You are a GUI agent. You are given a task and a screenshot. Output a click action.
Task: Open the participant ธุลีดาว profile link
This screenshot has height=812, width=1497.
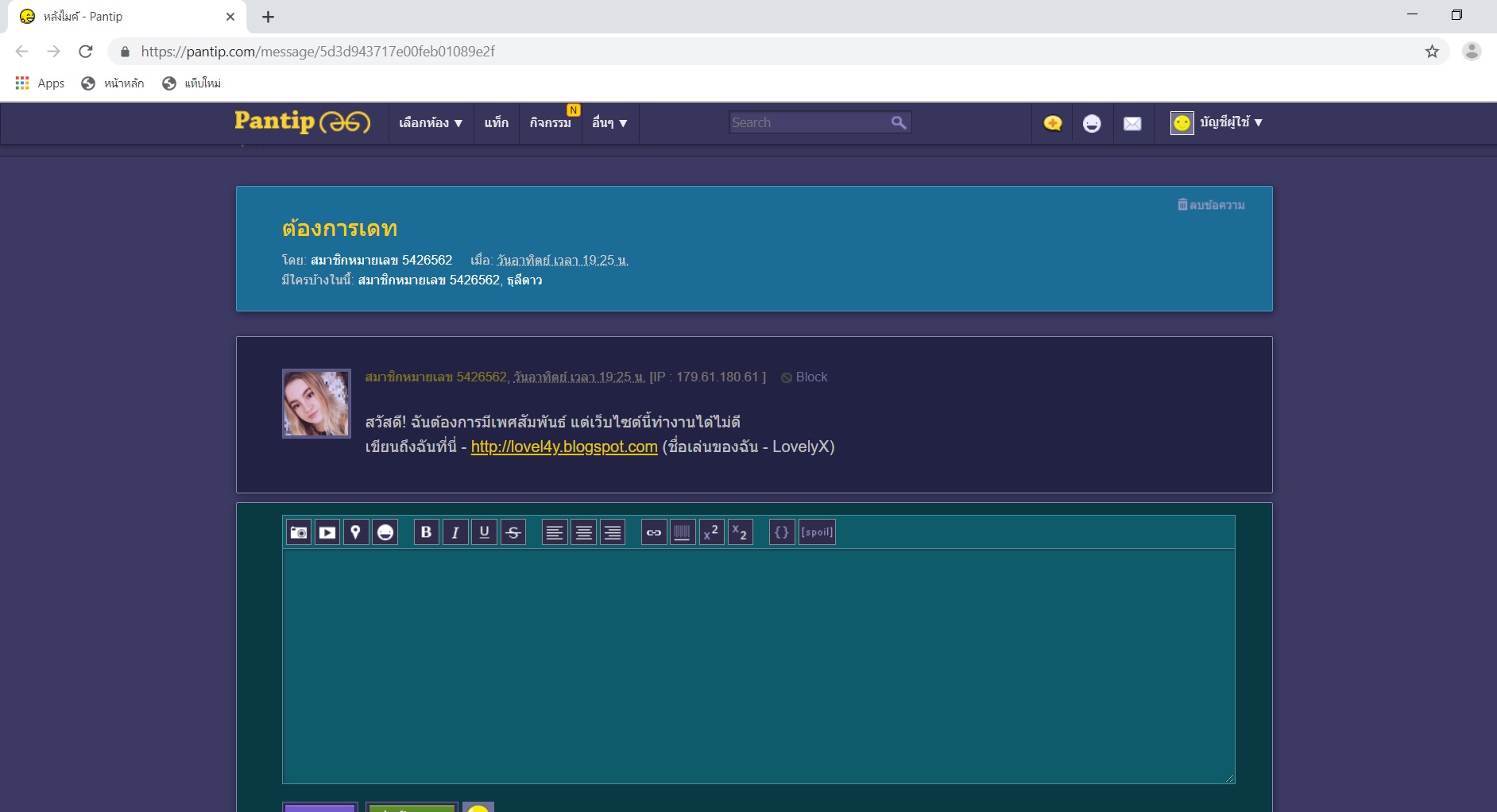click(524, 280)
